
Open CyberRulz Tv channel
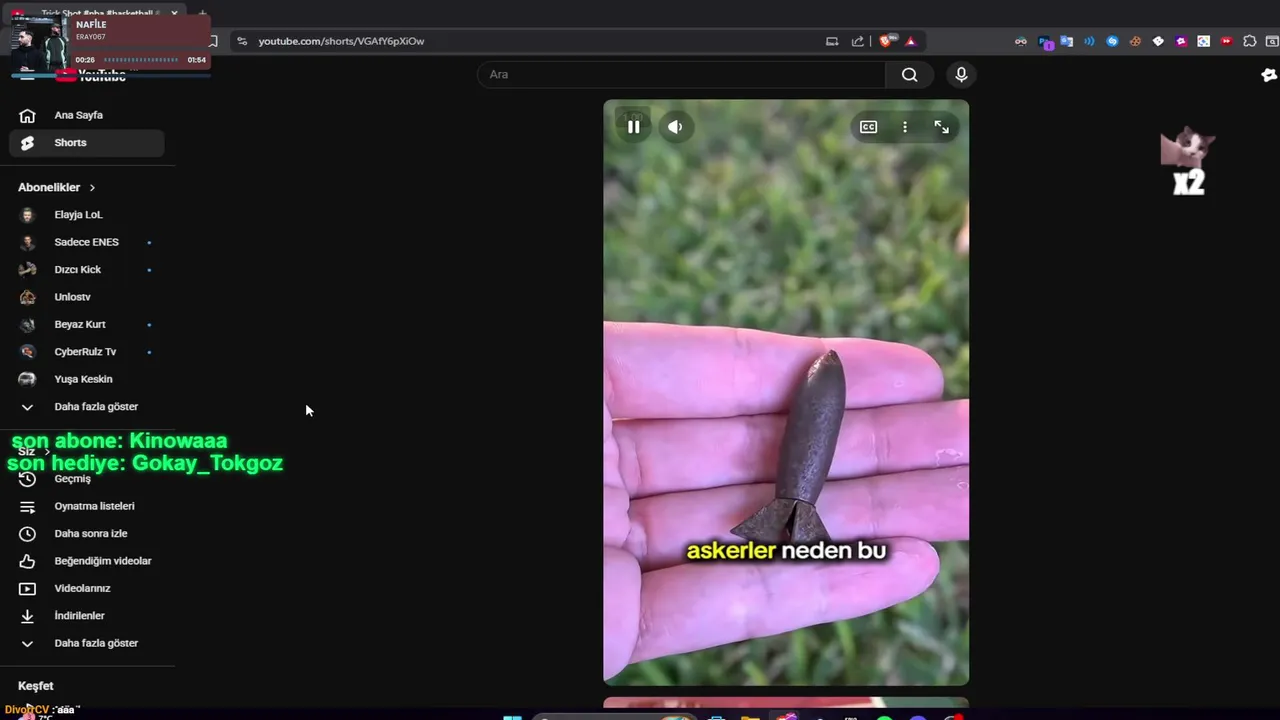87,352
